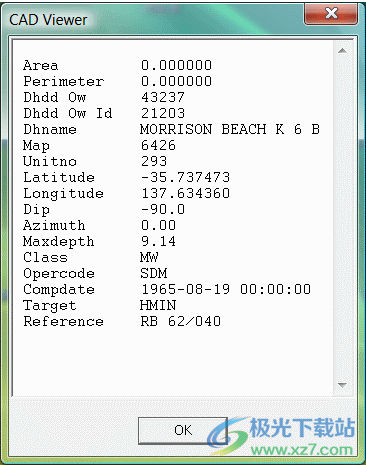Click the scrollbar up arrow
The width and height of the screenshot is (366, 466).
pyautogui.click(x=342, y=51)
